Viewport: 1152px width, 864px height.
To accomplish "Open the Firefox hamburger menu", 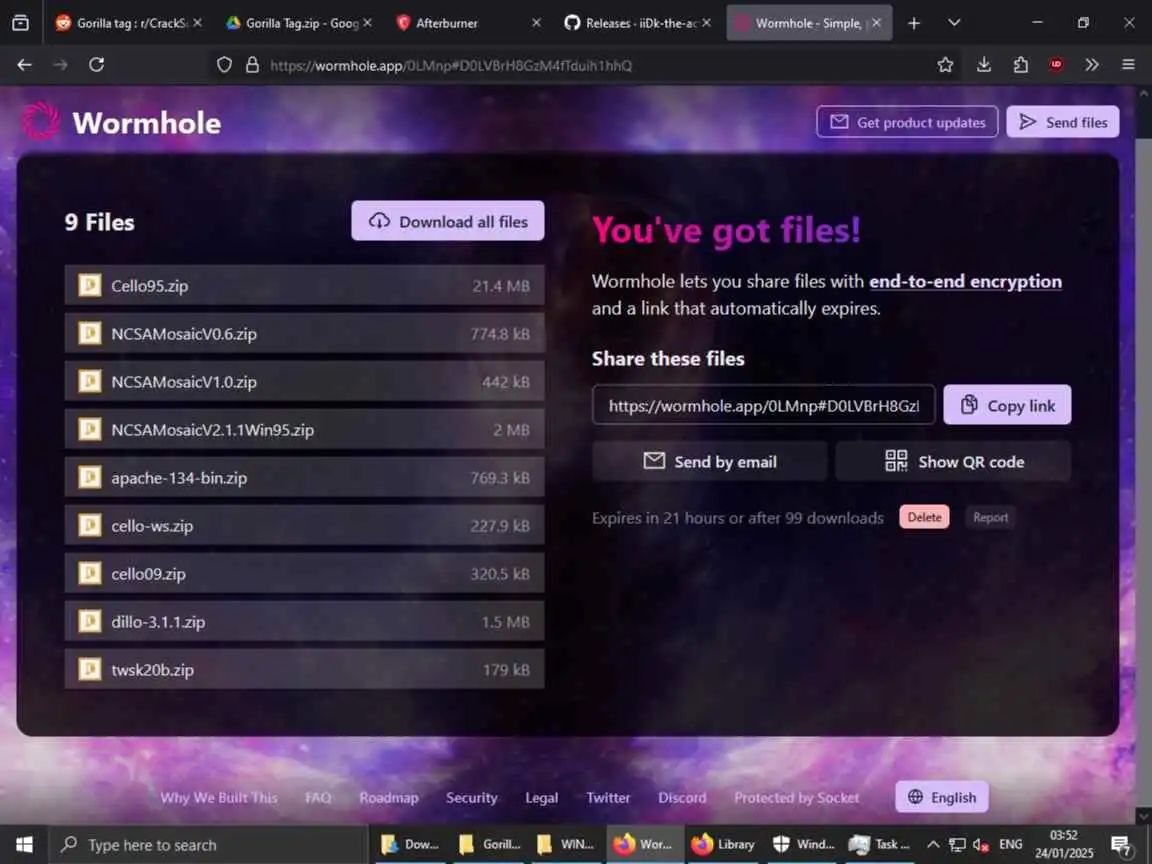I will [x=1128, y=65].
